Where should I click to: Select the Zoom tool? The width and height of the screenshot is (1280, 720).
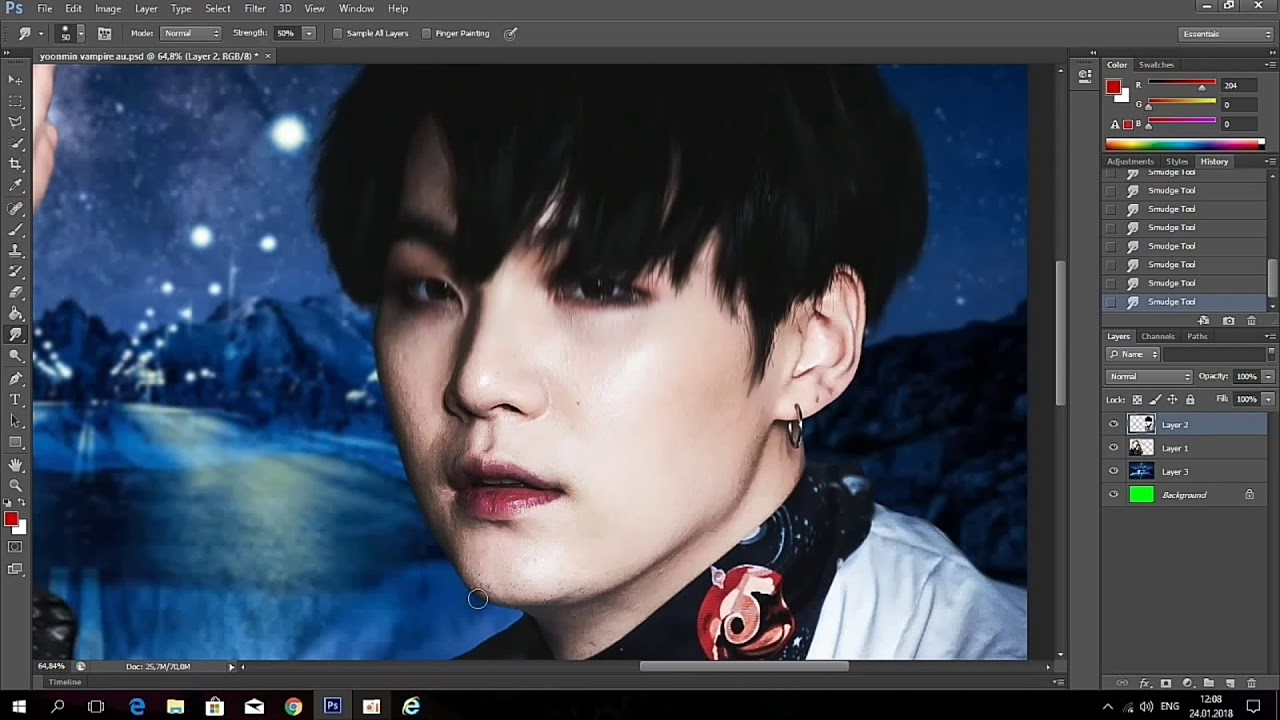pyautogui.click(x=15, y=486)
